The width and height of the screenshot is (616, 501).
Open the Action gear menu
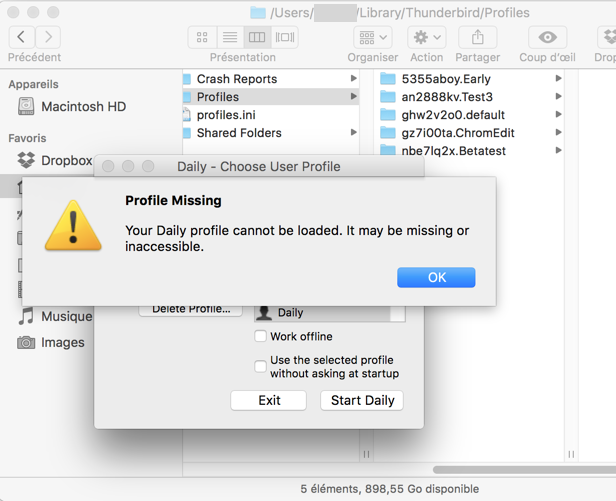click(426, 37)
